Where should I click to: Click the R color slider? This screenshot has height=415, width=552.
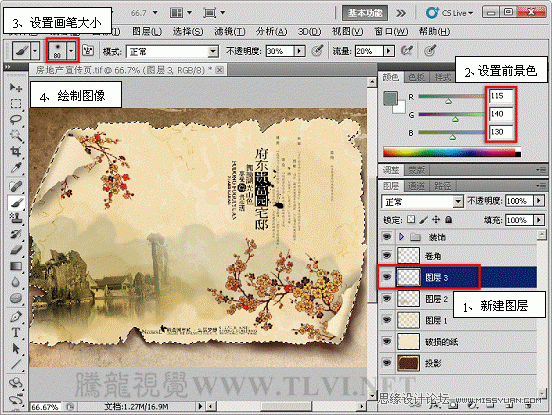tap(452, 96)
